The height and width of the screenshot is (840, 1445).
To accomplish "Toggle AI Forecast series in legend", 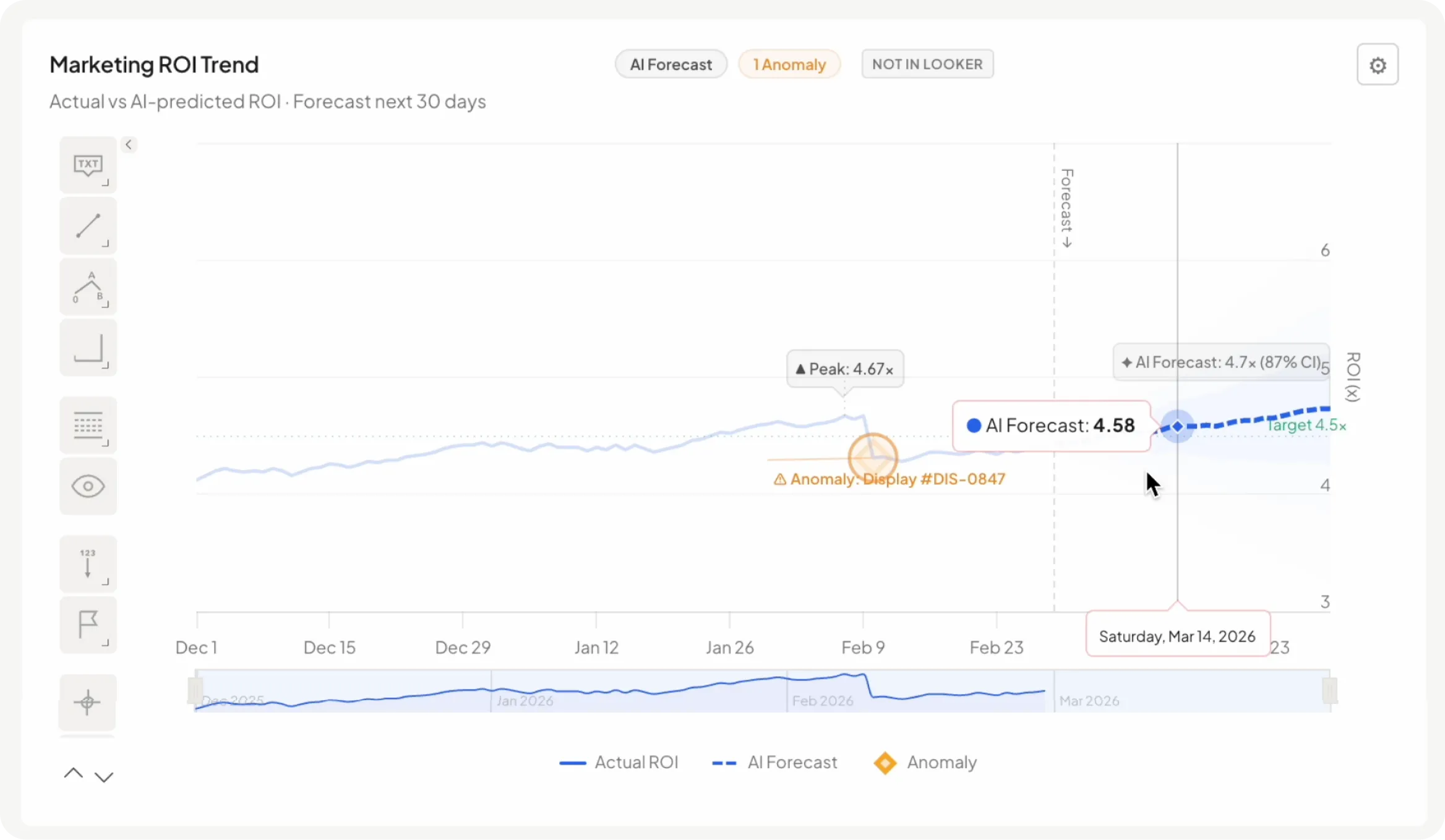I will (x=774, y=763).
